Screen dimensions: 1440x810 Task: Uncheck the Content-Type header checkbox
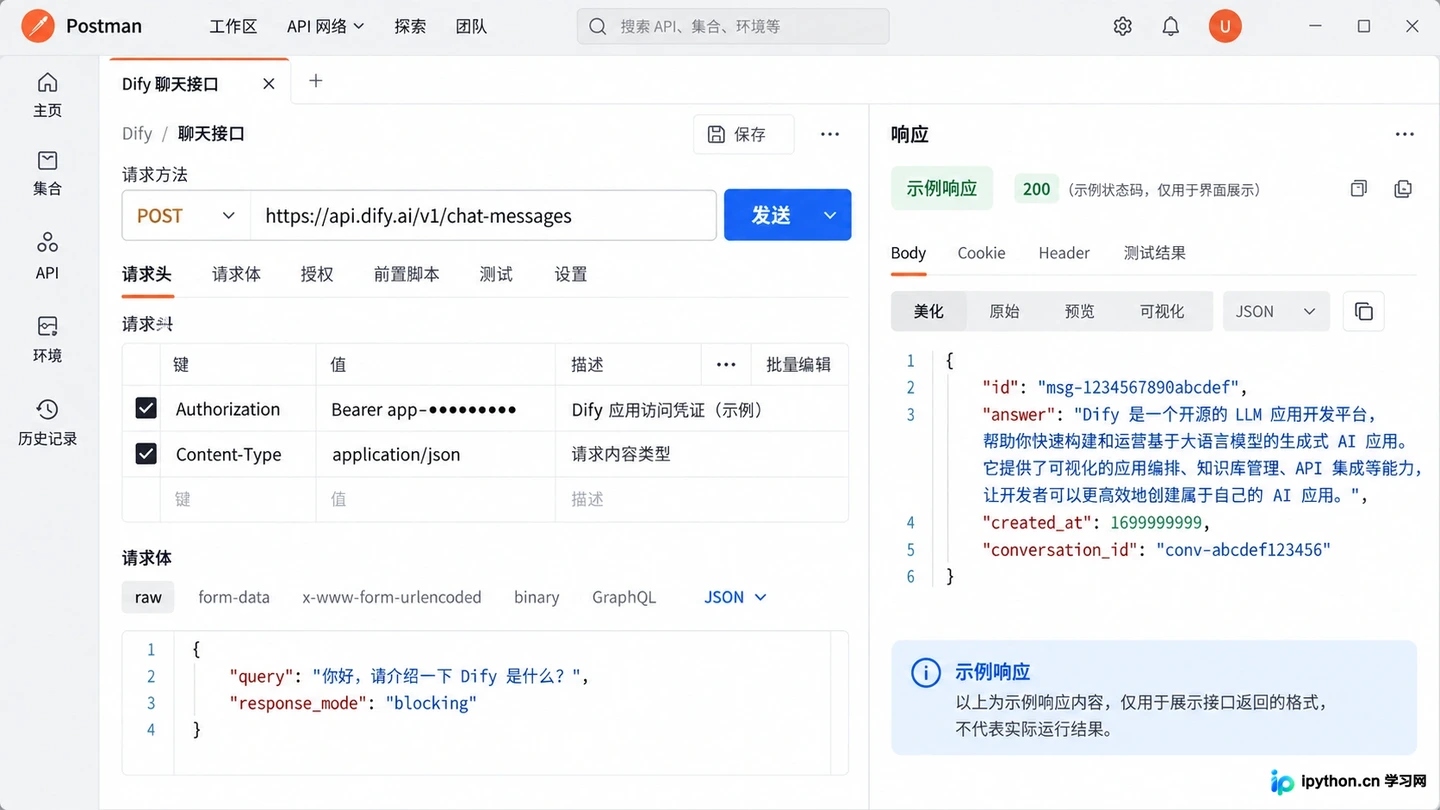click(x=146, y=454)
